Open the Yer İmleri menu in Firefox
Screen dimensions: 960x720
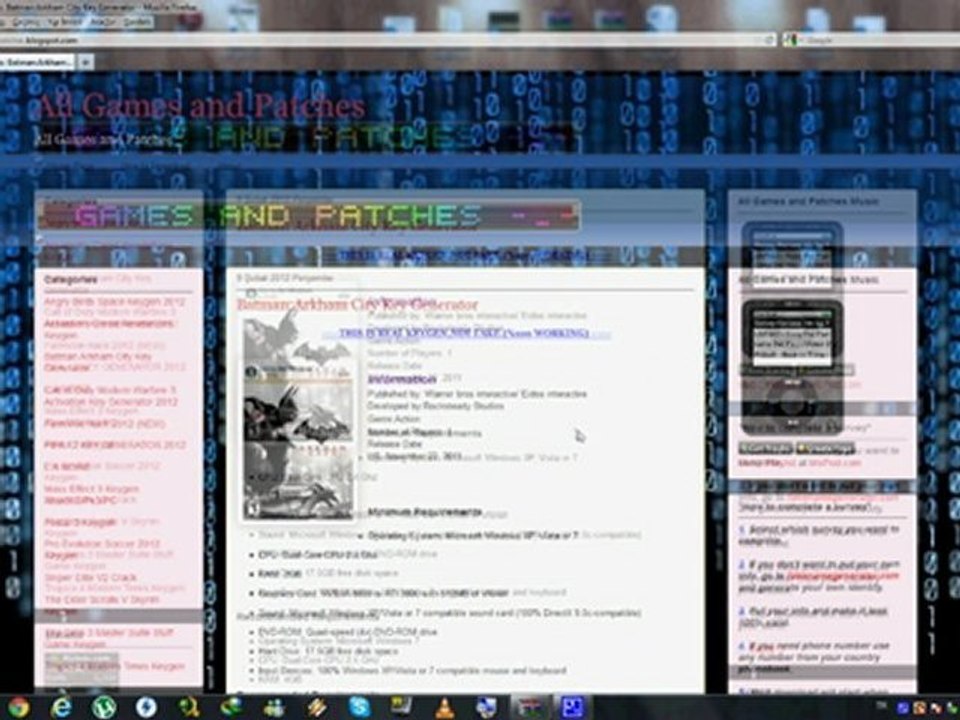[63, 22]
